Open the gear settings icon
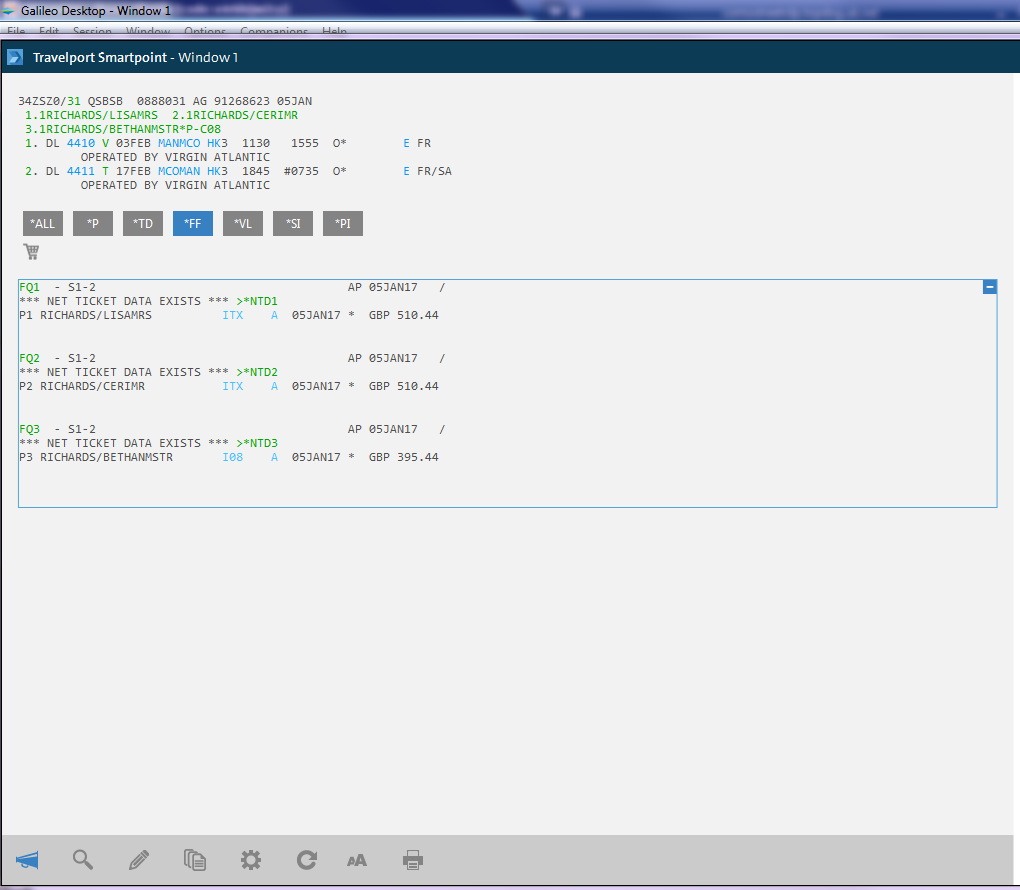 [x=250, y=860]
